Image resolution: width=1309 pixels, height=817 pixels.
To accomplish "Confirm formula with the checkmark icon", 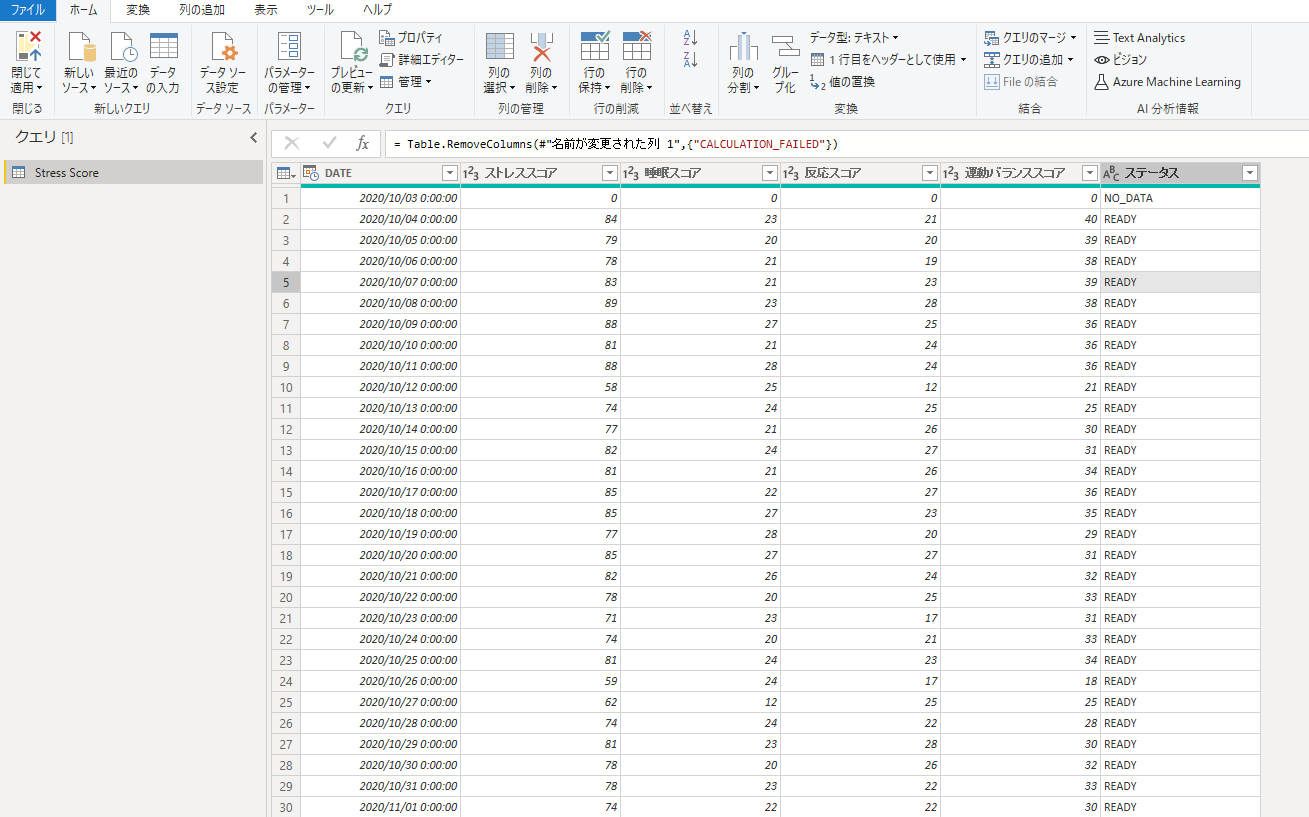I will pos(329,143).
